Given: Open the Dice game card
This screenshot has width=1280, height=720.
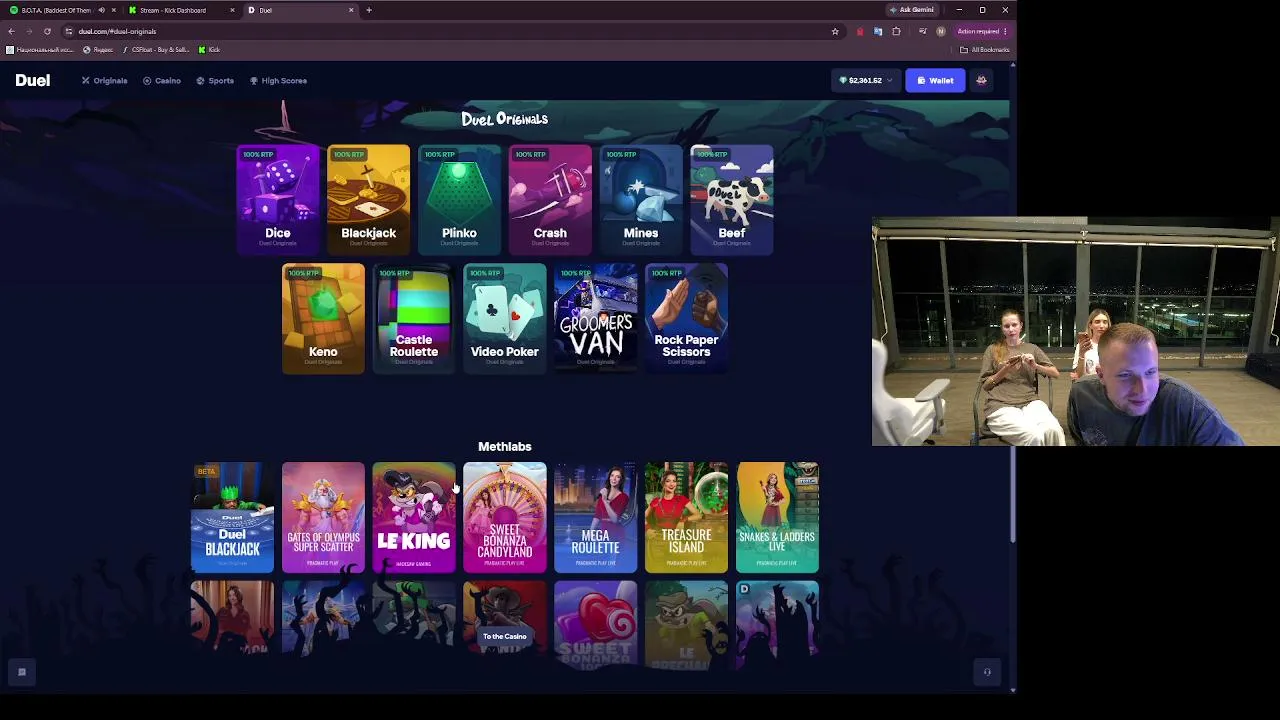Looking at the screenshot, I should pyautogui.click(x=277, y=200).
